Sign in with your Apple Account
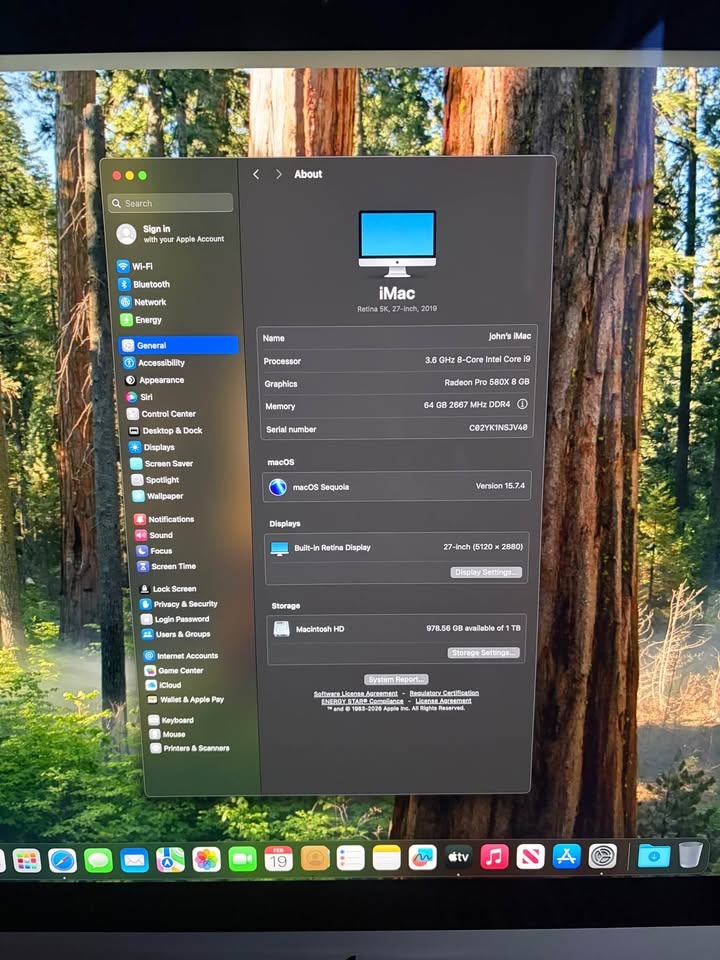The image size is (720, 960). tap(172, 234)
